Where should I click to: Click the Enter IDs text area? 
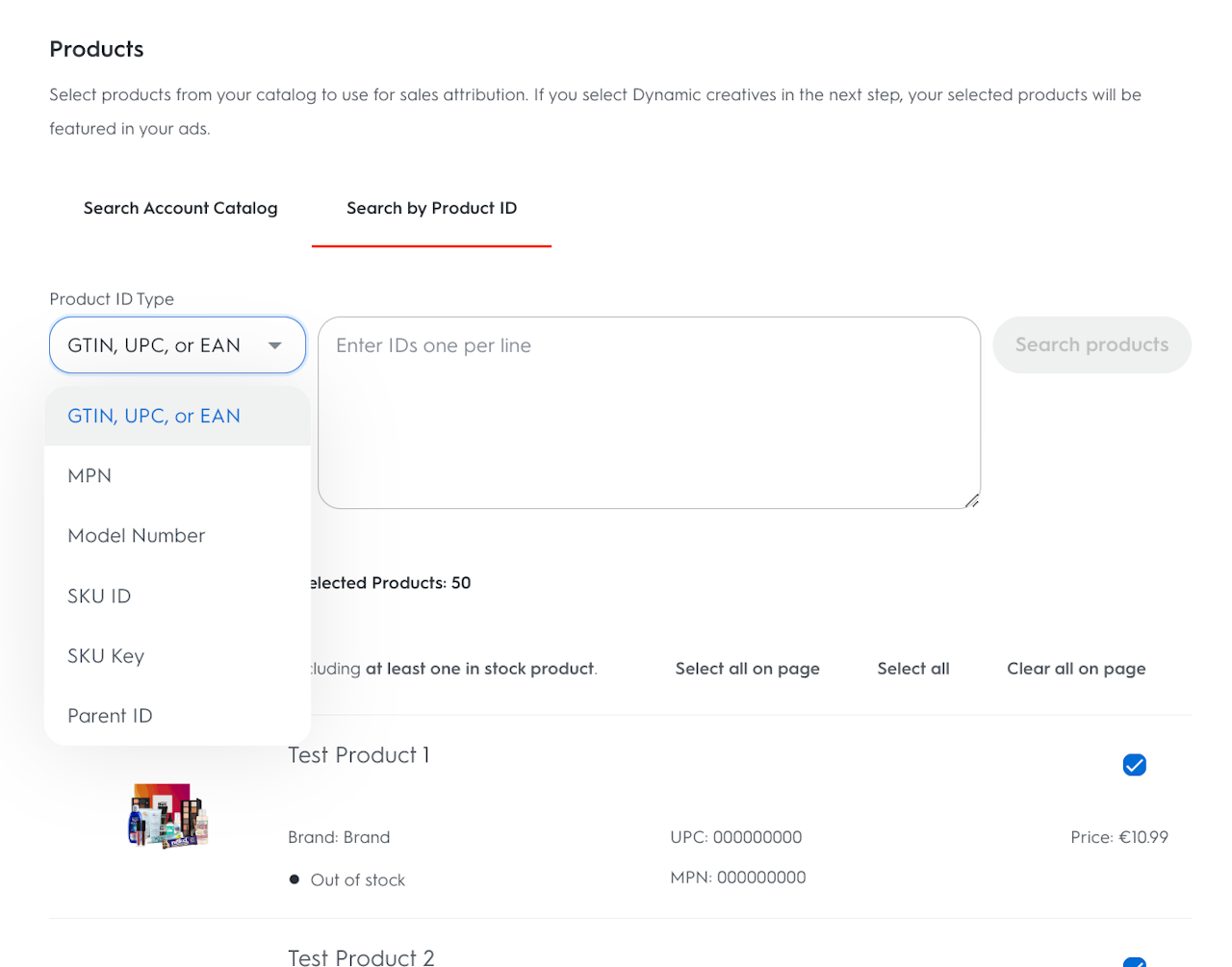point(649,412)
